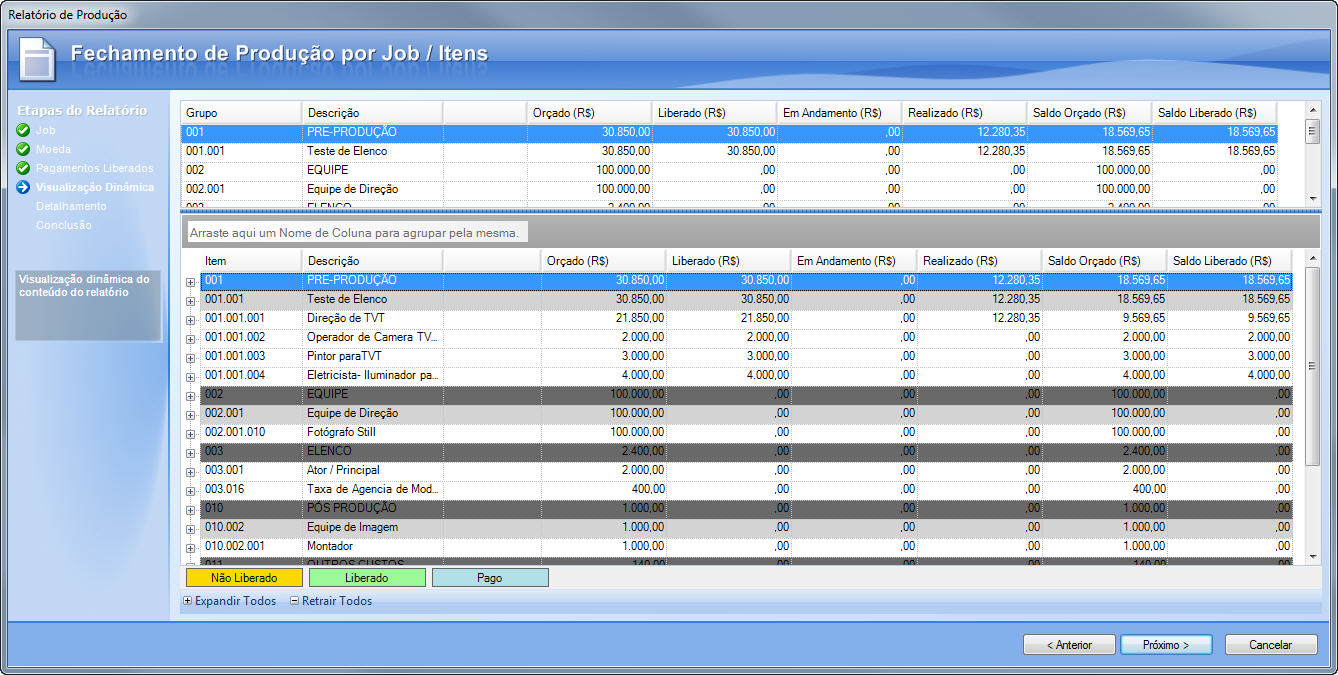The image size is (1338, 675).
Task: Expand row 001.001.002 Operador de Camera
Action: pos(190,338)
